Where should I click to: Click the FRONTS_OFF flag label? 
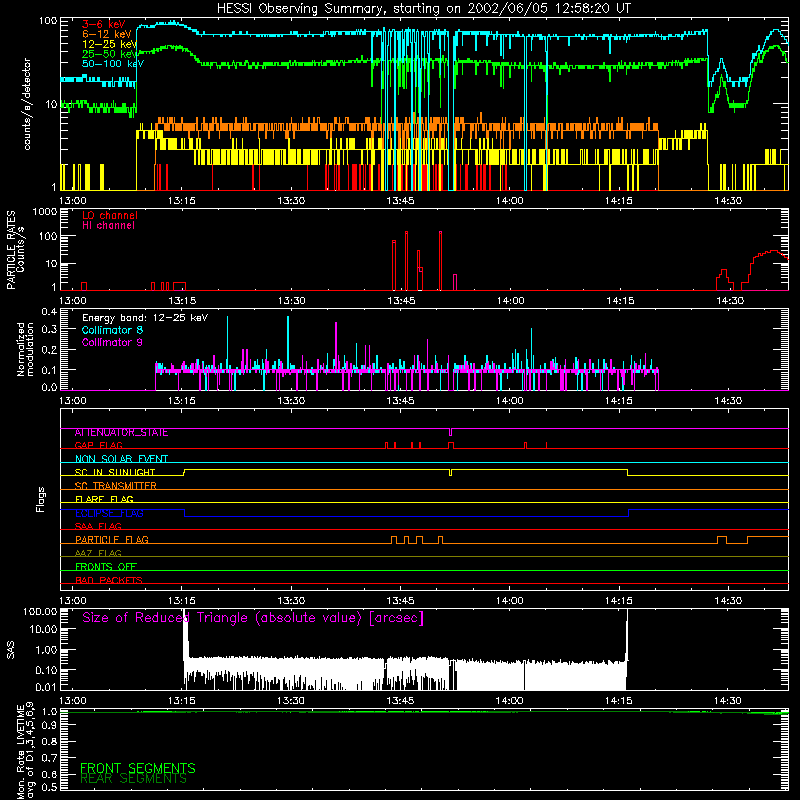106,567
